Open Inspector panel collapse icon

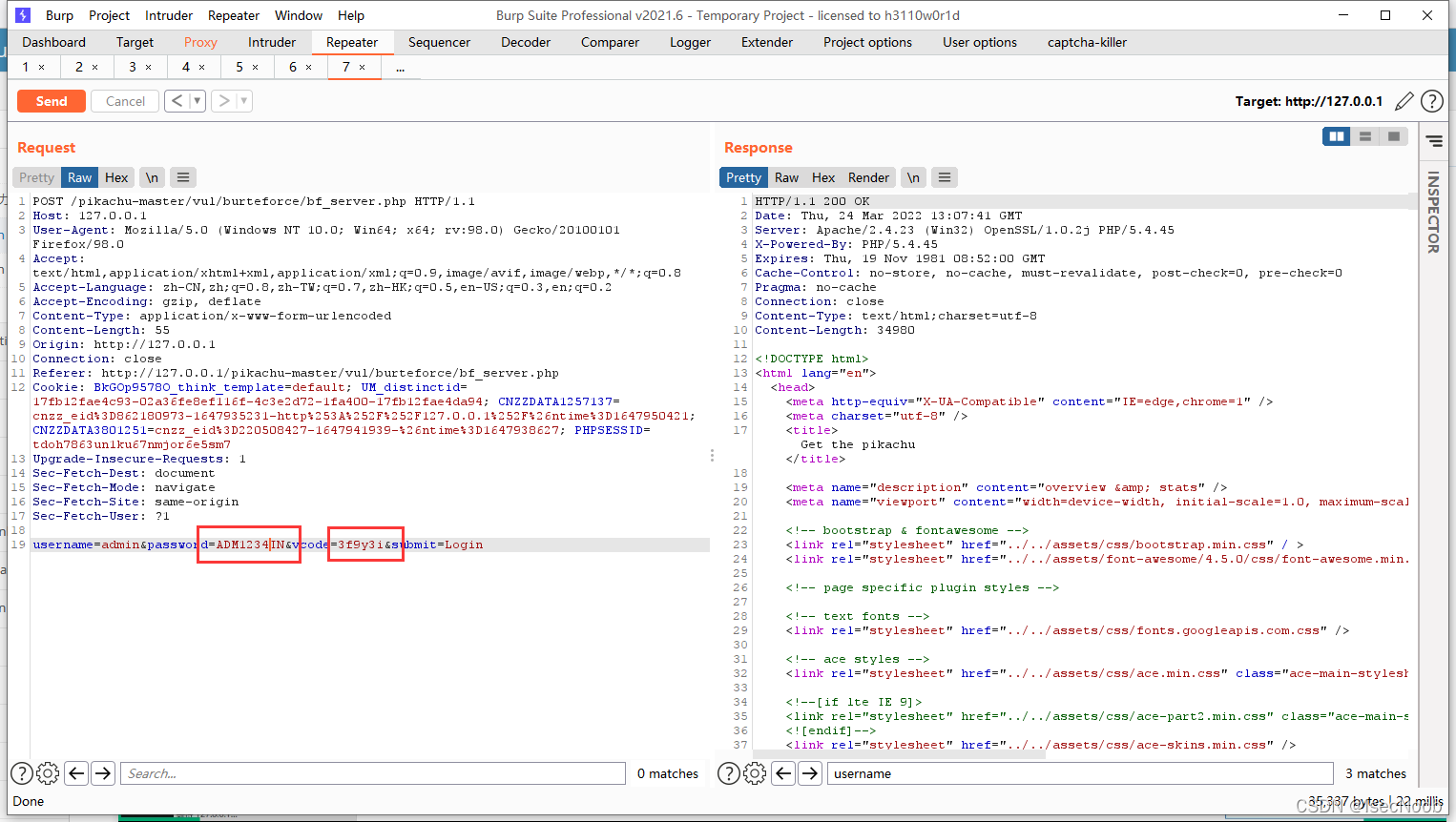click(x=1434, y=140)
